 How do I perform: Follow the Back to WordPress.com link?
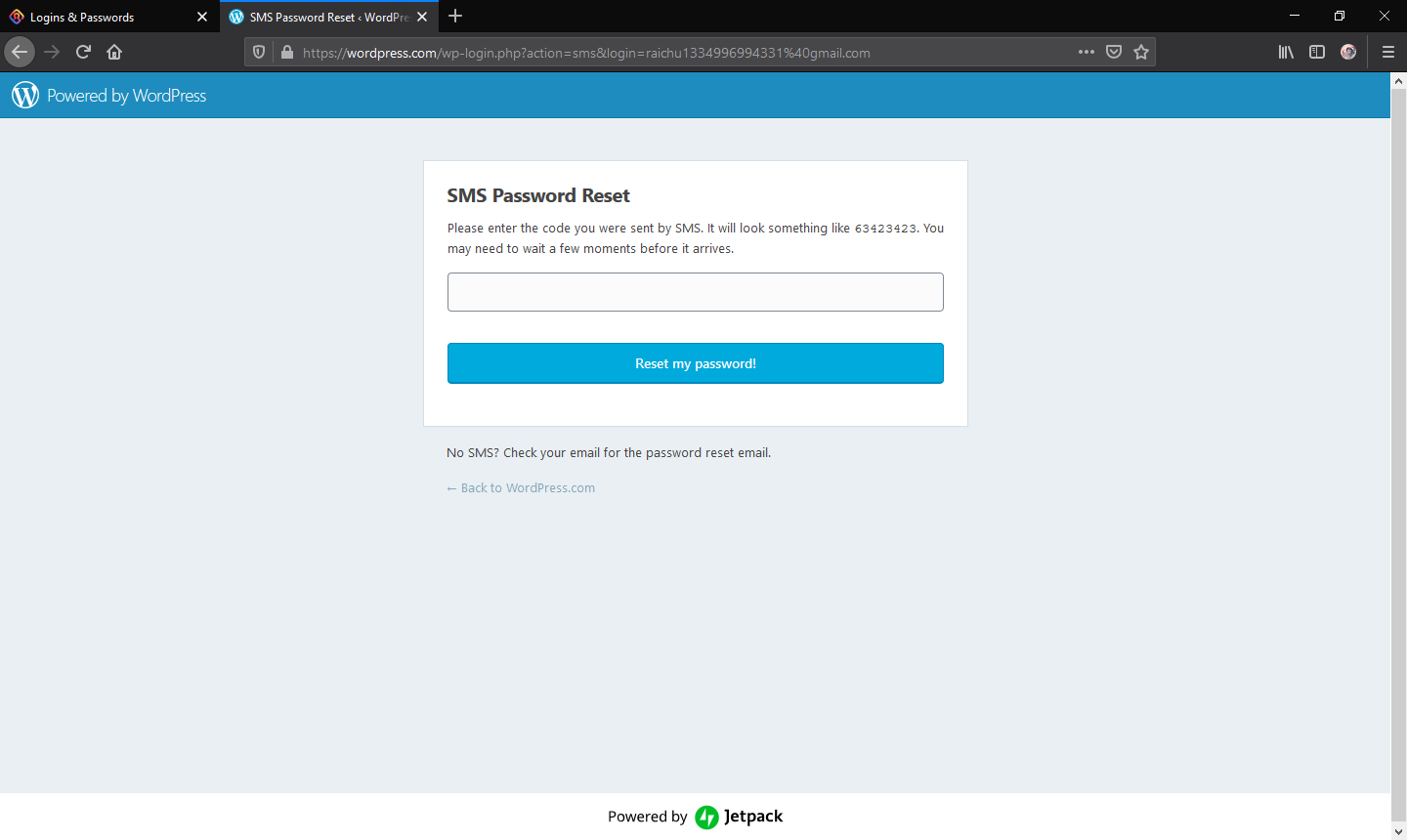(x=521, y=488)
